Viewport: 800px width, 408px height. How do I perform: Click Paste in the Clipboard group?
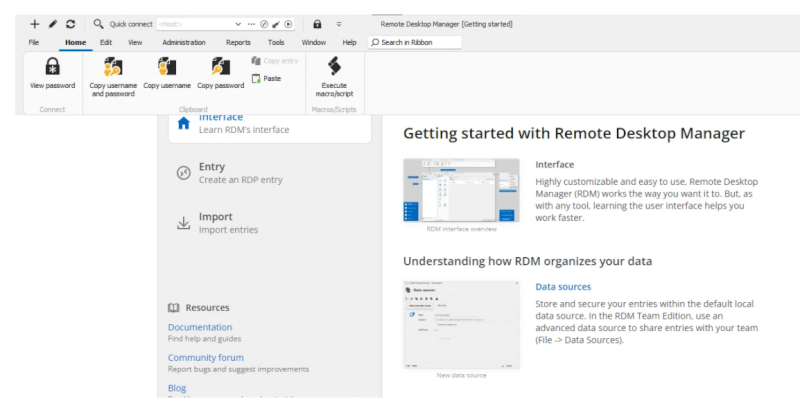[266, 79]
